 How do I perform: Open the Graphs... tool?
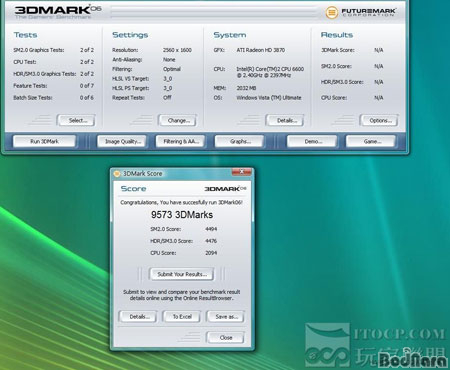pyautogui.click(x=240, y=141)
